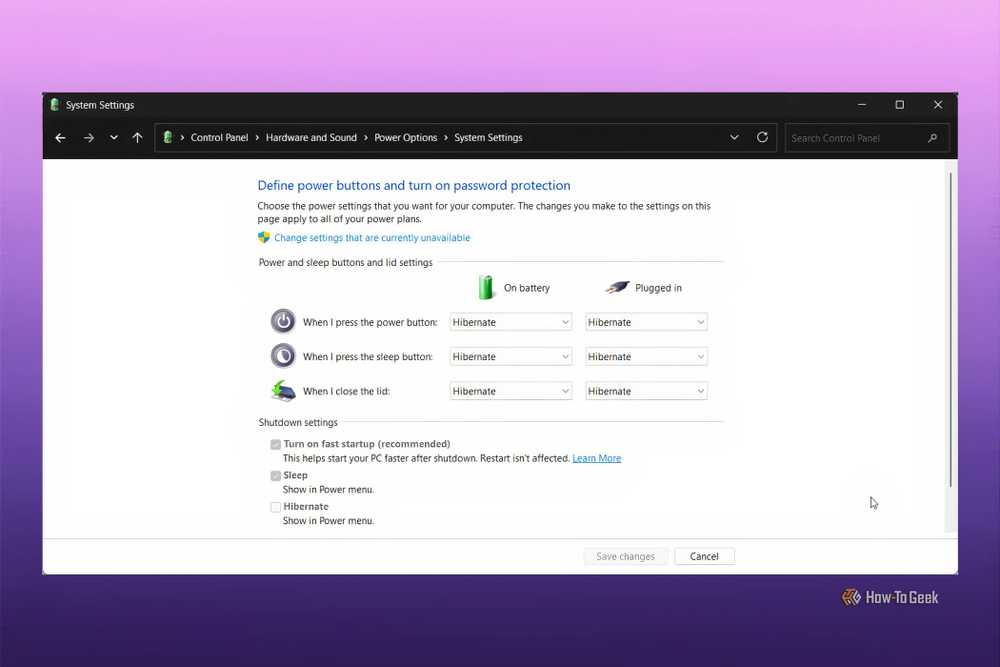Click the close the lid laptop icon
The image size is (1000, 667).
pyautogui.click(x=283, y=390)
